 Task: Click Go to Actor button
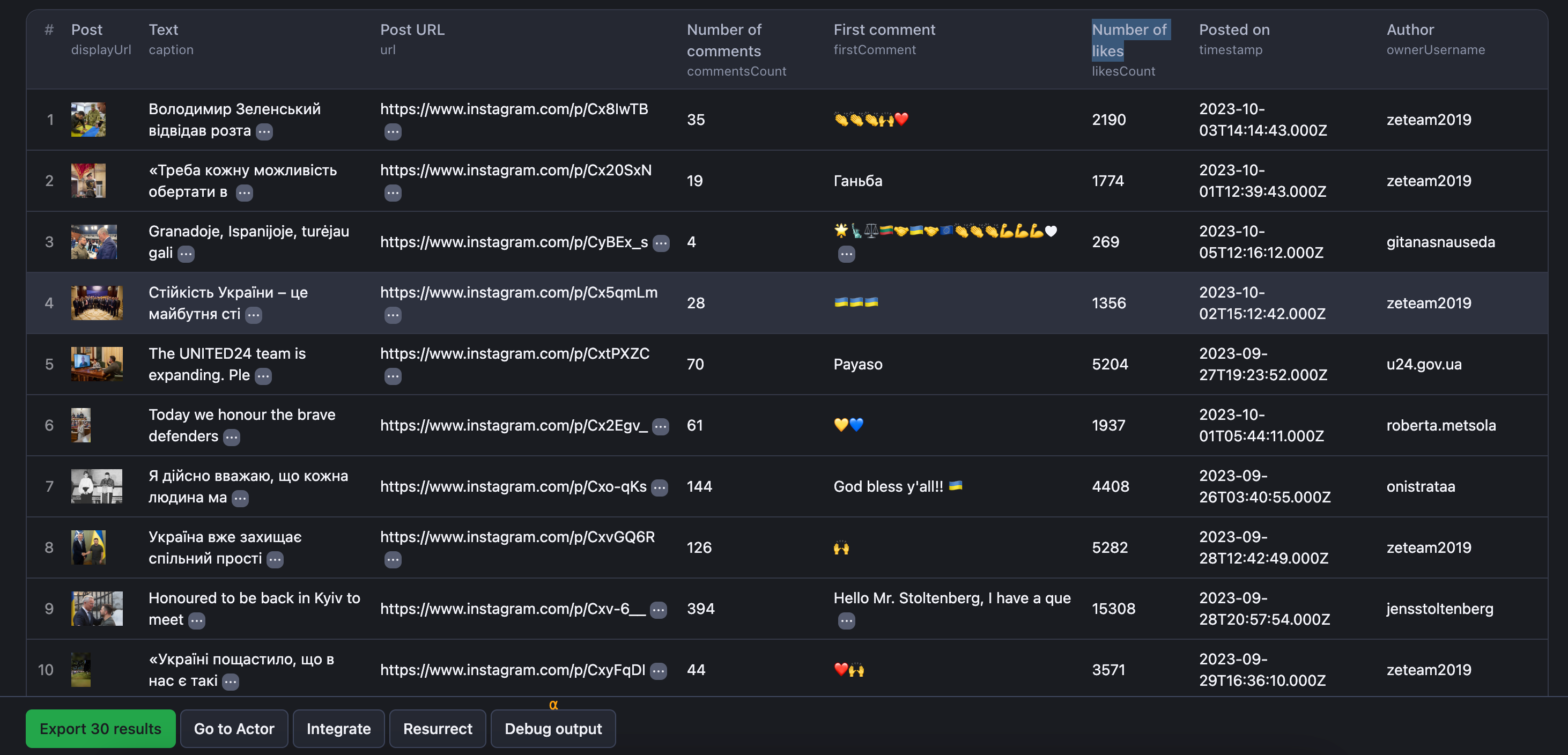234,728
